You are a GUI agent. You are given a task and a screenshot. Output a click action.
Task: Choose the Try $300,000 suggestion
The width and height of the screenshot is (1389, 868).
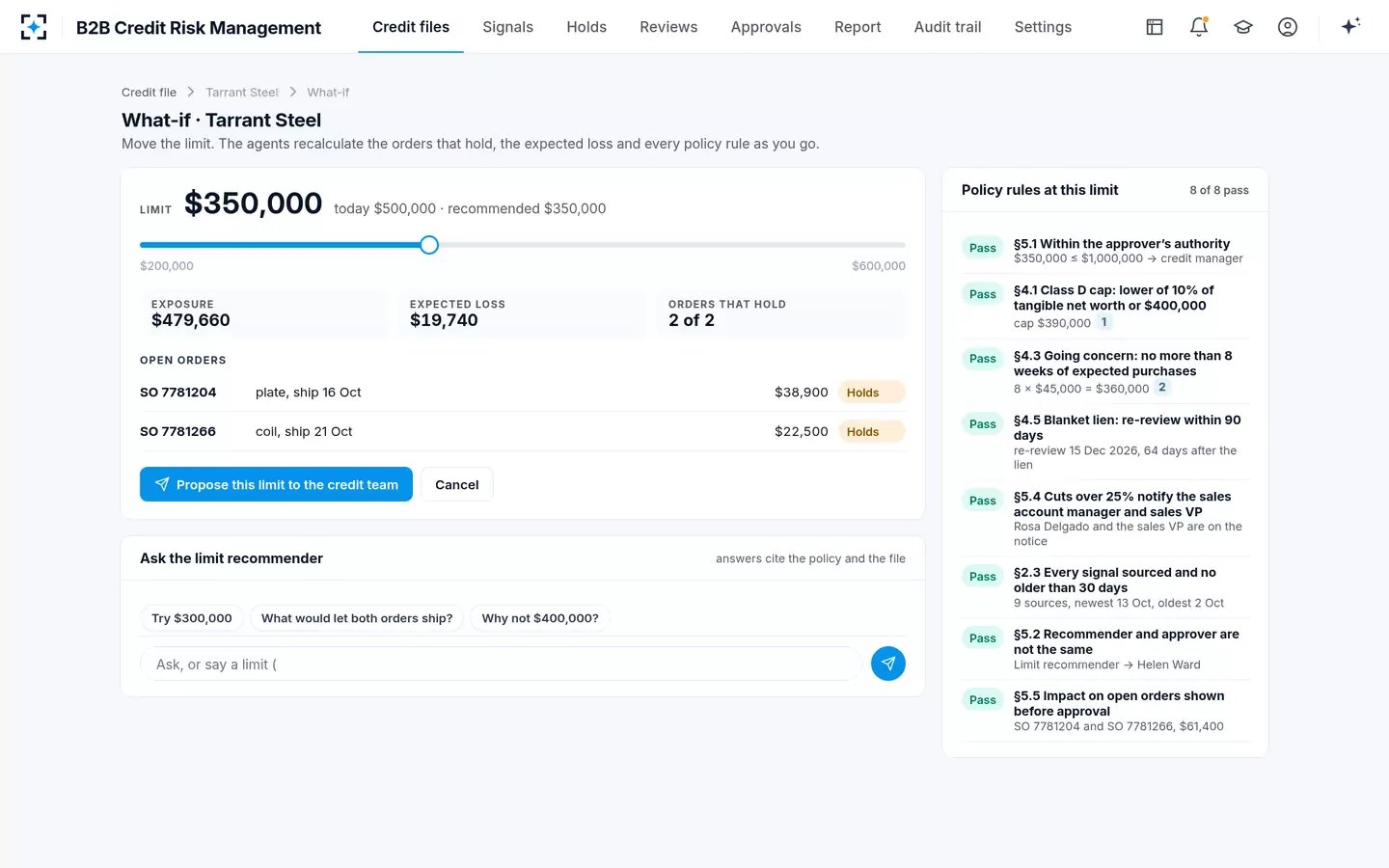192,618
